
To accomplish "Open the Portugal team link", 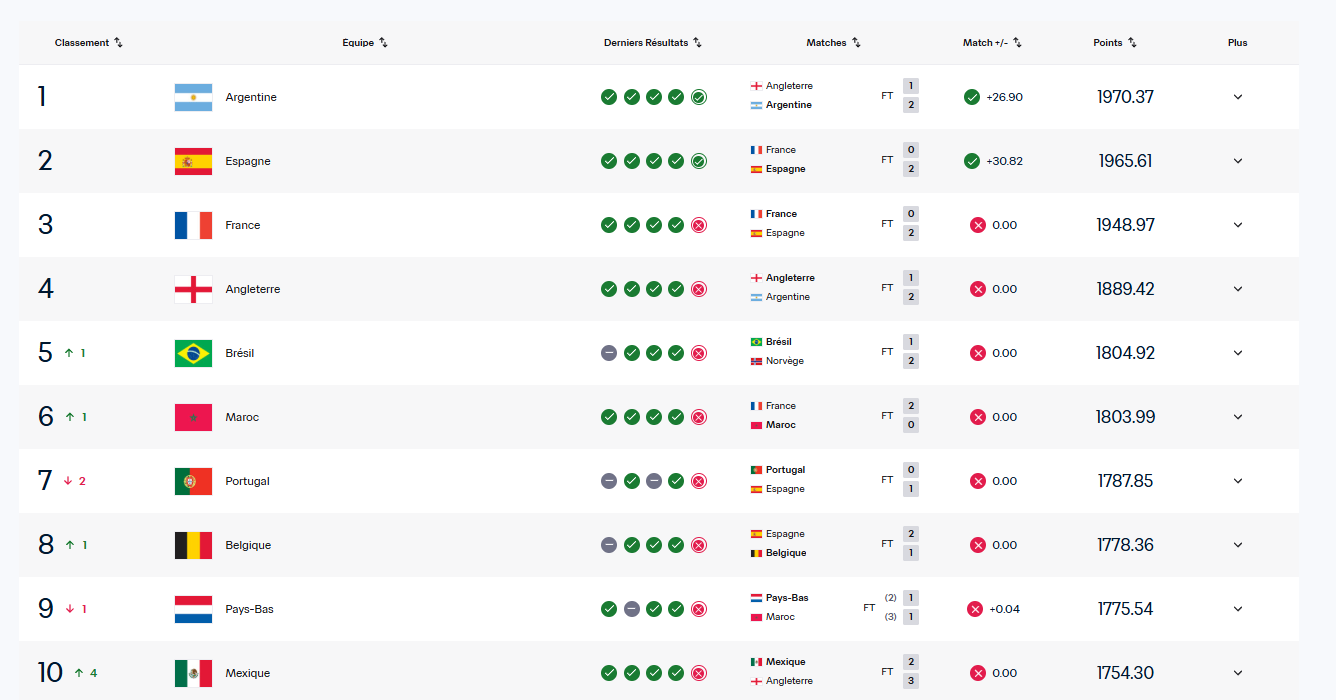I will (x=248, y=481).
